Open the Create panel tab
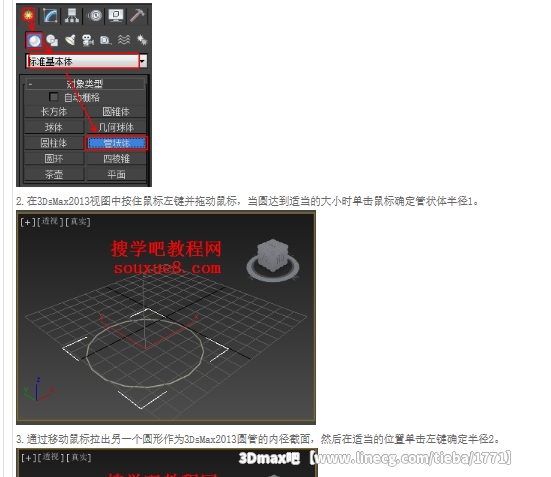Image resolution: width=551 pixels, height=477 pixels. coord(28,15)
